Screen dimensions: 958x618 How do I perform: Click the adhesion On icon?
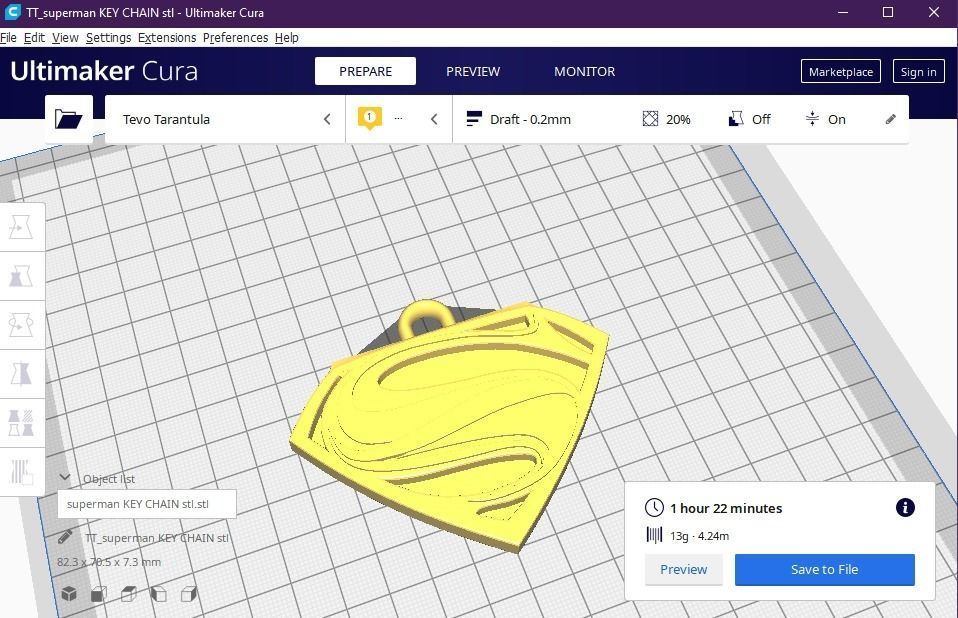(812, 118)
